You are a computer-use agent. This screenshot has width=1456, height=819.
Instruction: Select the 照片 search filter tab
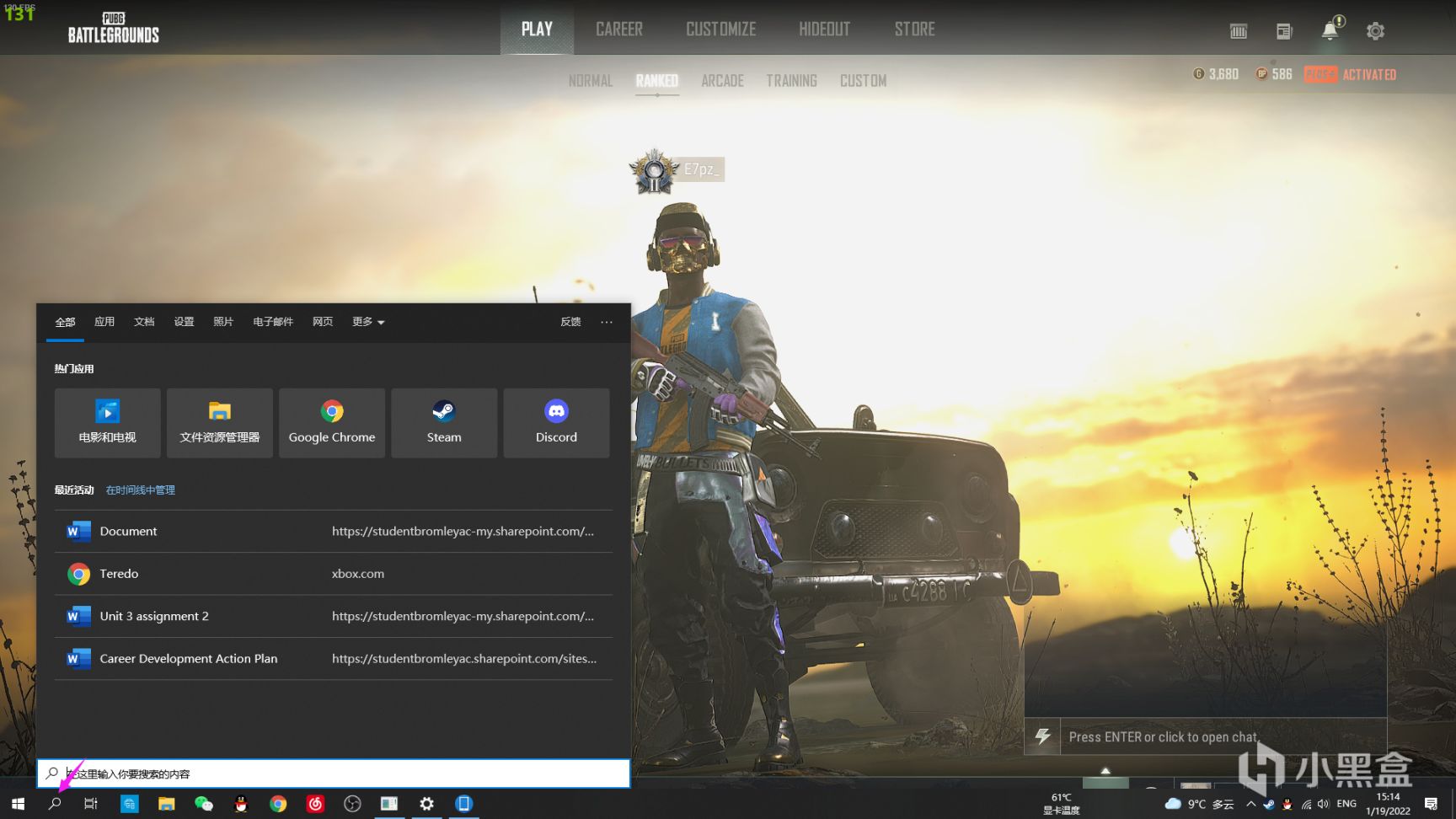[x=223, y=322]
